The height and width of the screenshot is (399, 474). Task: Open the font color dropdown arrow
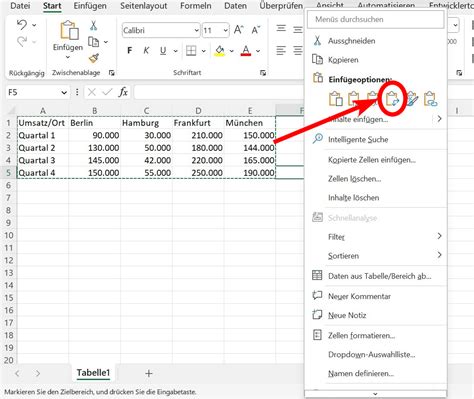258,51
